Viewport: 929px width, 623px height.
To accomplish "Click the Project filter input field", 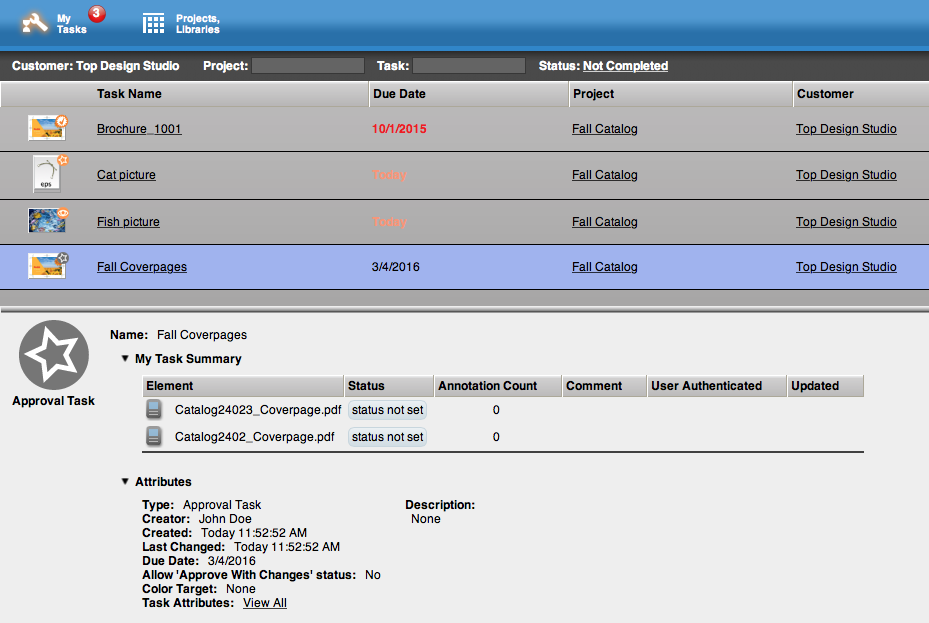I will (x=308, y=66).
